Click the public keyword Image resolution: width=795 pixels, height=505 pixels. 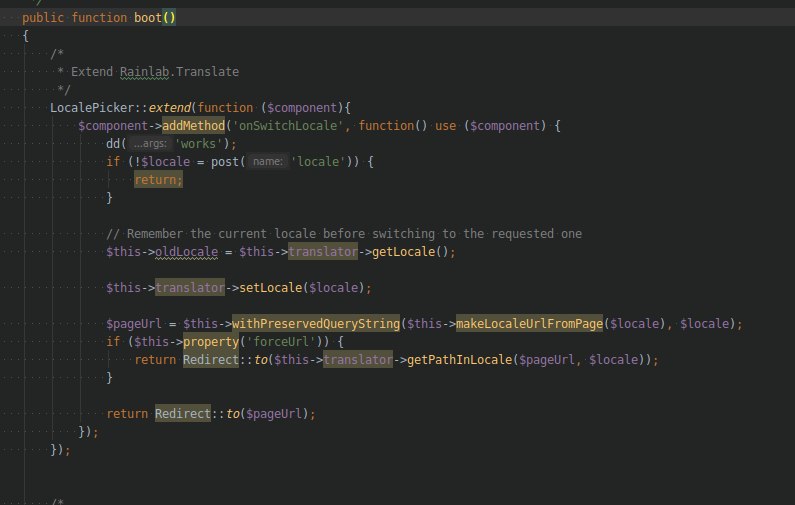point(43,18)
